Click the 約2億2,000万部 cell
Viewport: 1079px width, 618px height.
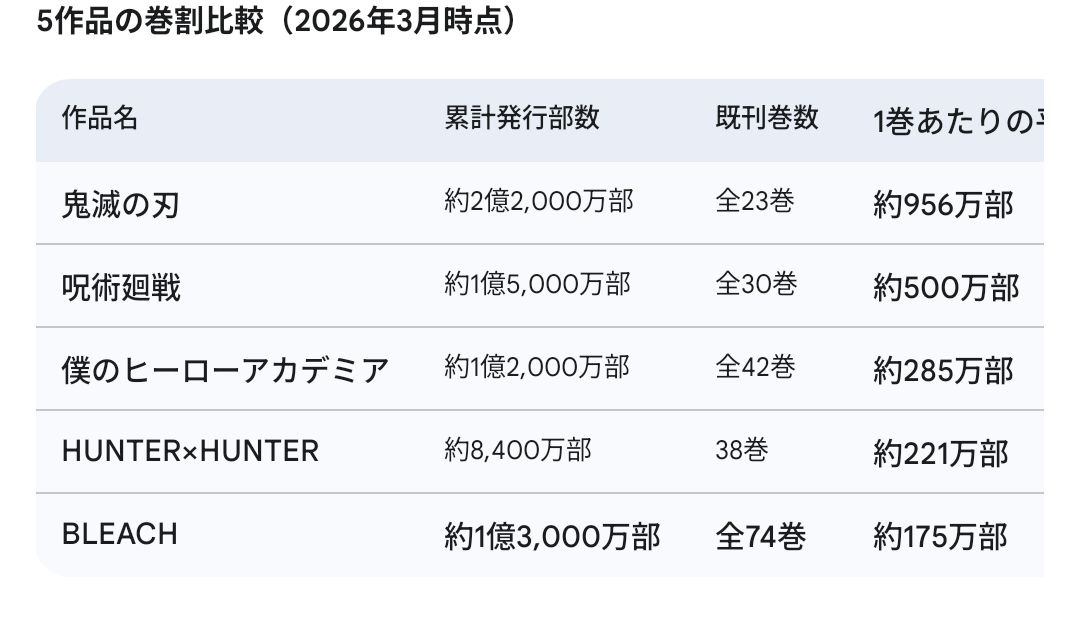538,202
